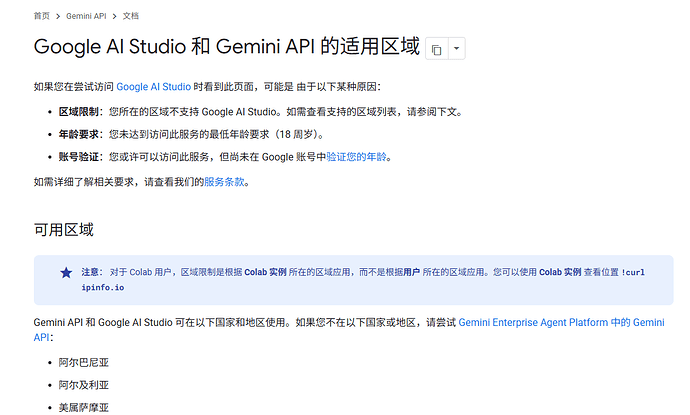Viewport: 690px width, 415px height.
Task: Click the first breadcrumb chevron separator after 首页
Action: [58, 16]
